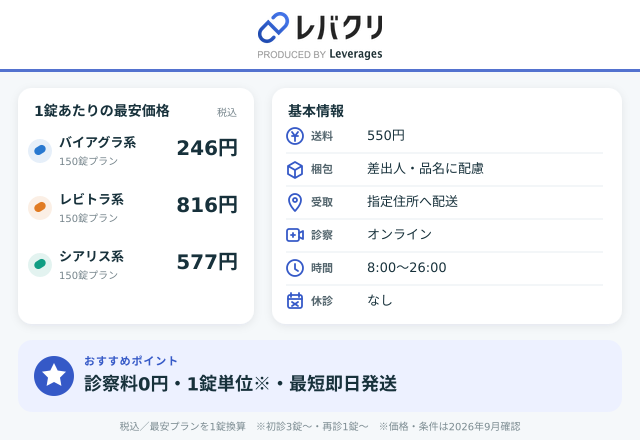Click the clock icon beside 時間

(x=295, y=268)
